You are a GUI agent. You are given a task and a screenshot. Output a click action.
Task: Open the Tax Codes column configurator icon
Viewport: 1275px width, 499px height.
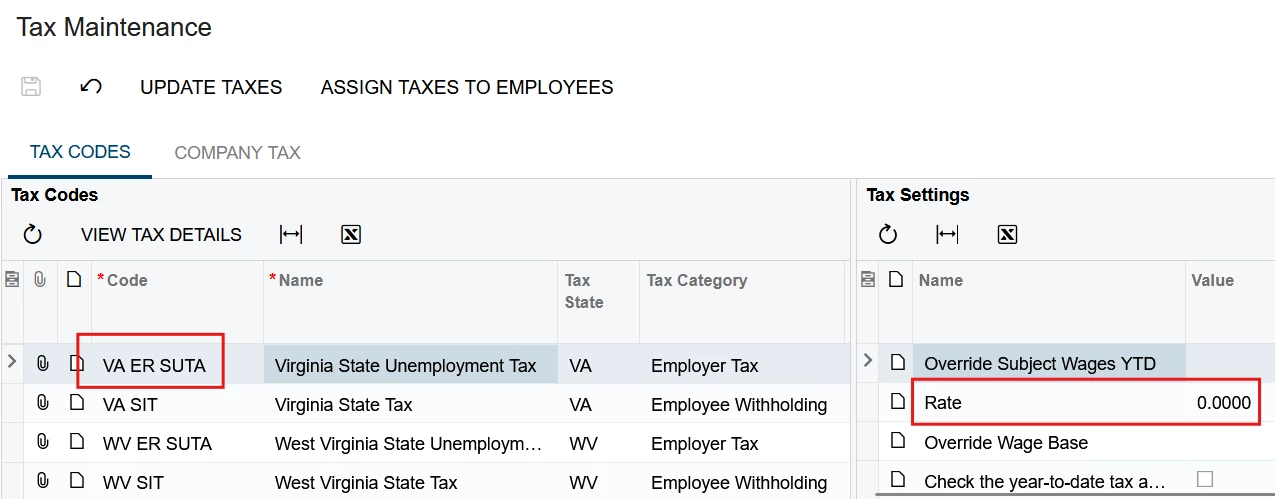(x=12, y=280)
